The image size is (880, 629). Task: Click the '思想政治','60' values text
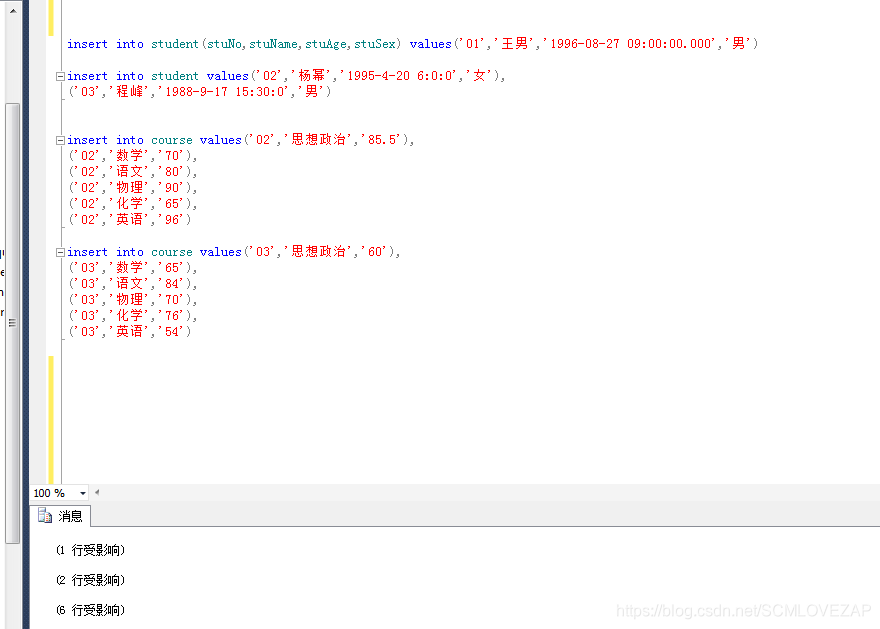[x=337, y=252]
